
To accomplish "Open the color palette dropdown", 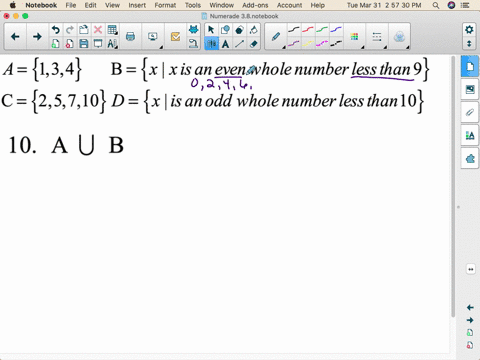I will (355, 37).
